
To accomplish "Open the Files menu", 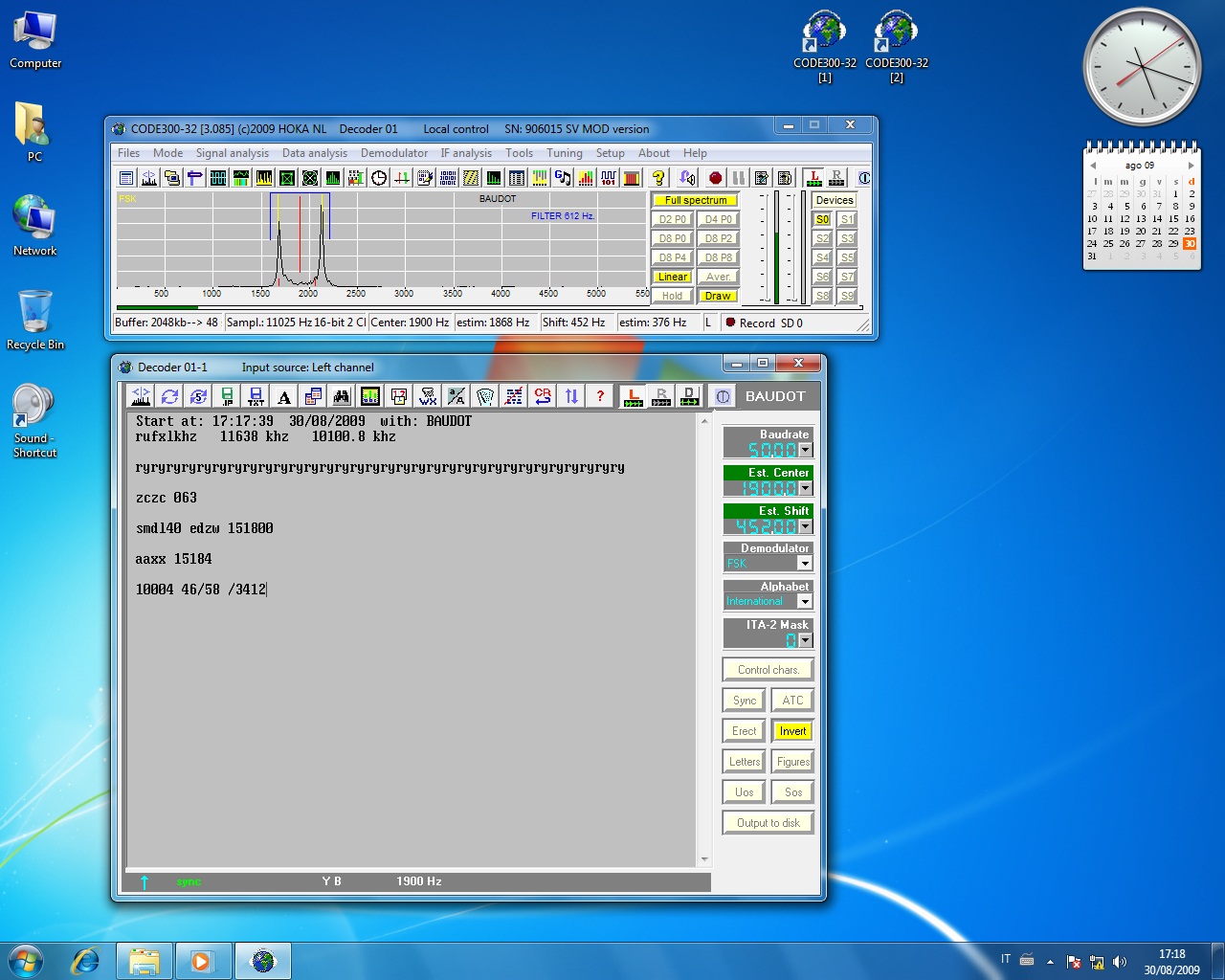I will pyautogui.click(x=128, y=153).
